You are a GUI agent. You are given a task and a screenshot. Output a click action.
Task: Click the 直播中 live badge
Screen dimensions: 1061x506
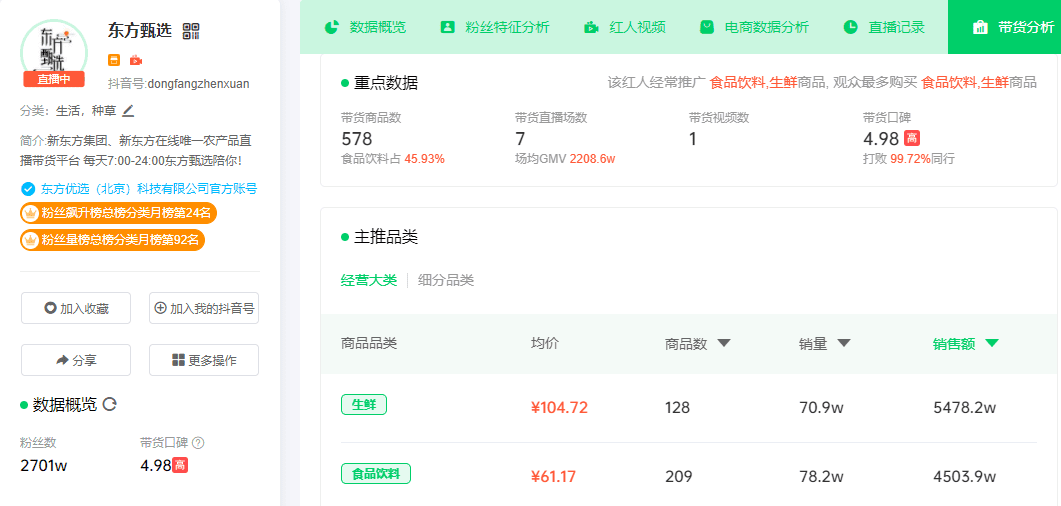coord(54,79)
